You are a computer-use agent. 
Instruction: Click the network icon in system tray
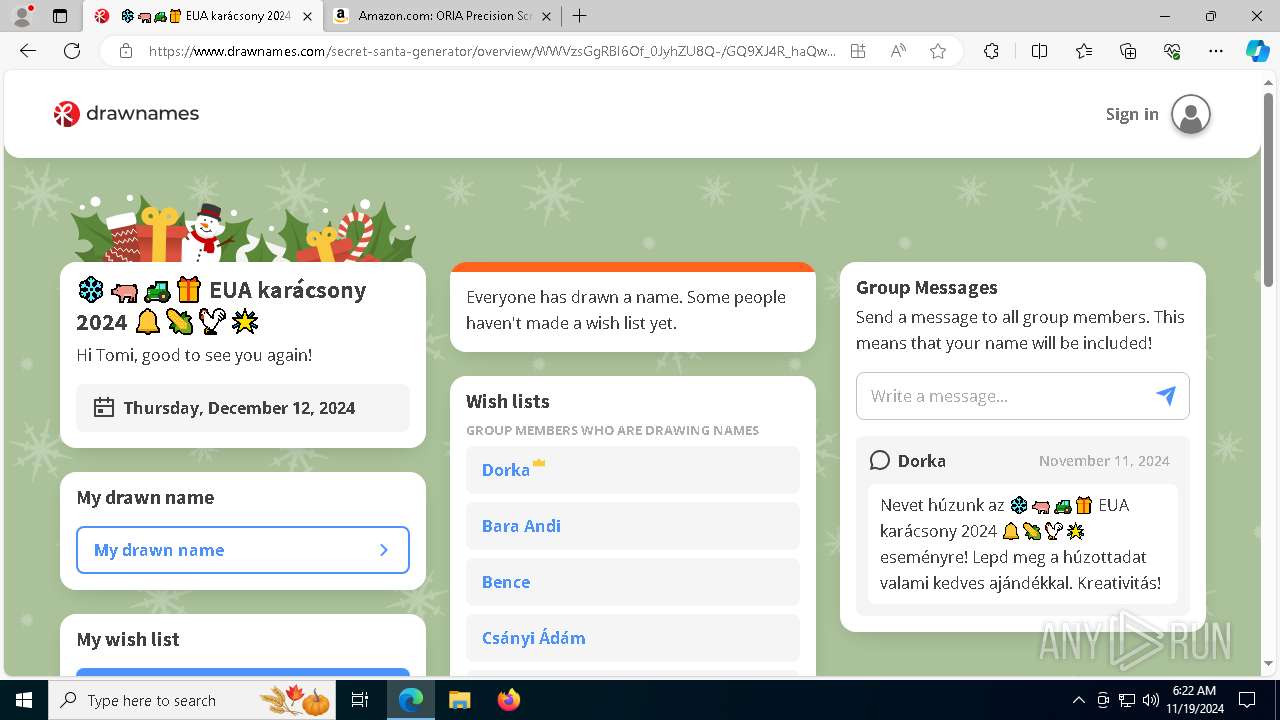[x=1127, y=700]
